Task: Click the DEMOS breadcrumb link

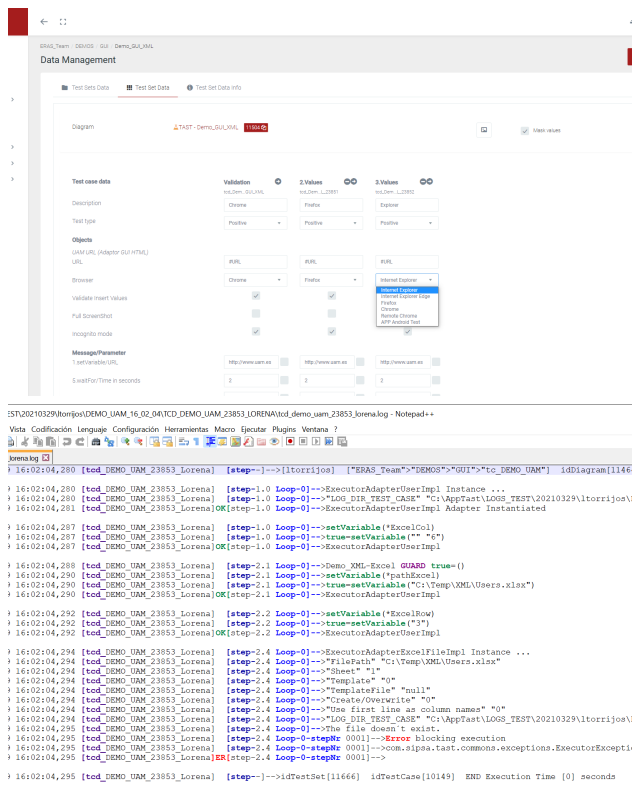Action: point(82,46)
